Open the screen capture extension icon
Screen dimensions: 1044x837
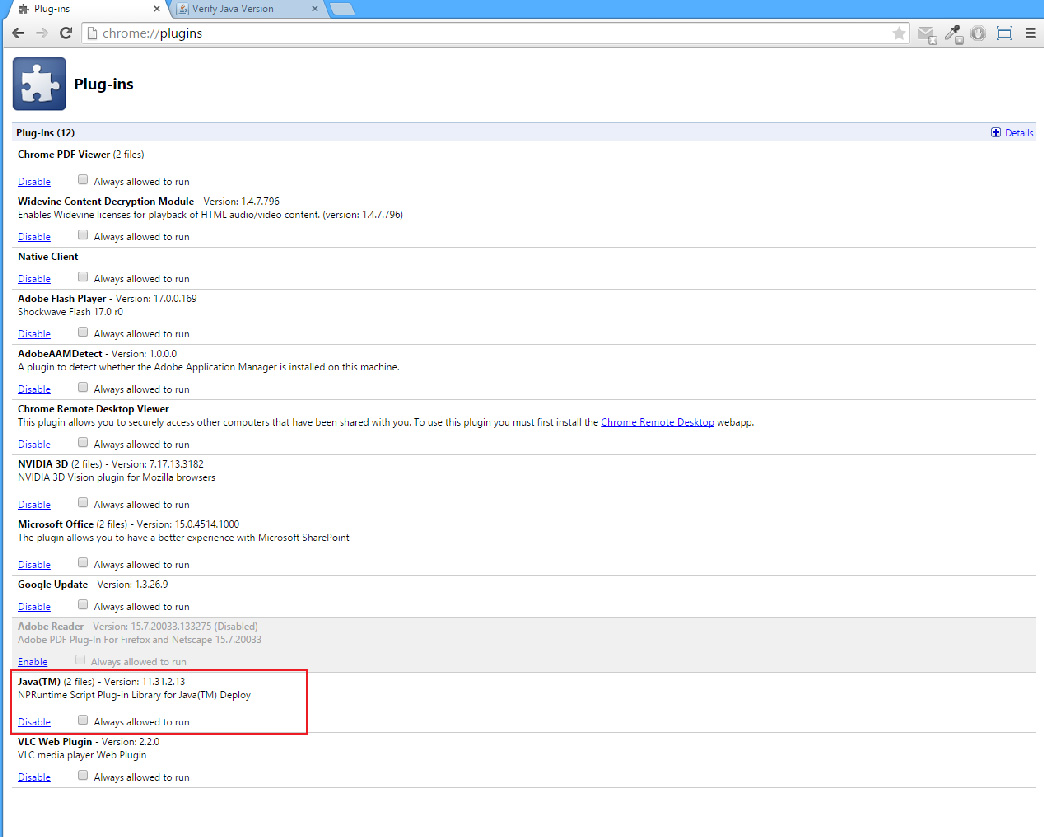[x=1004, y=33]
